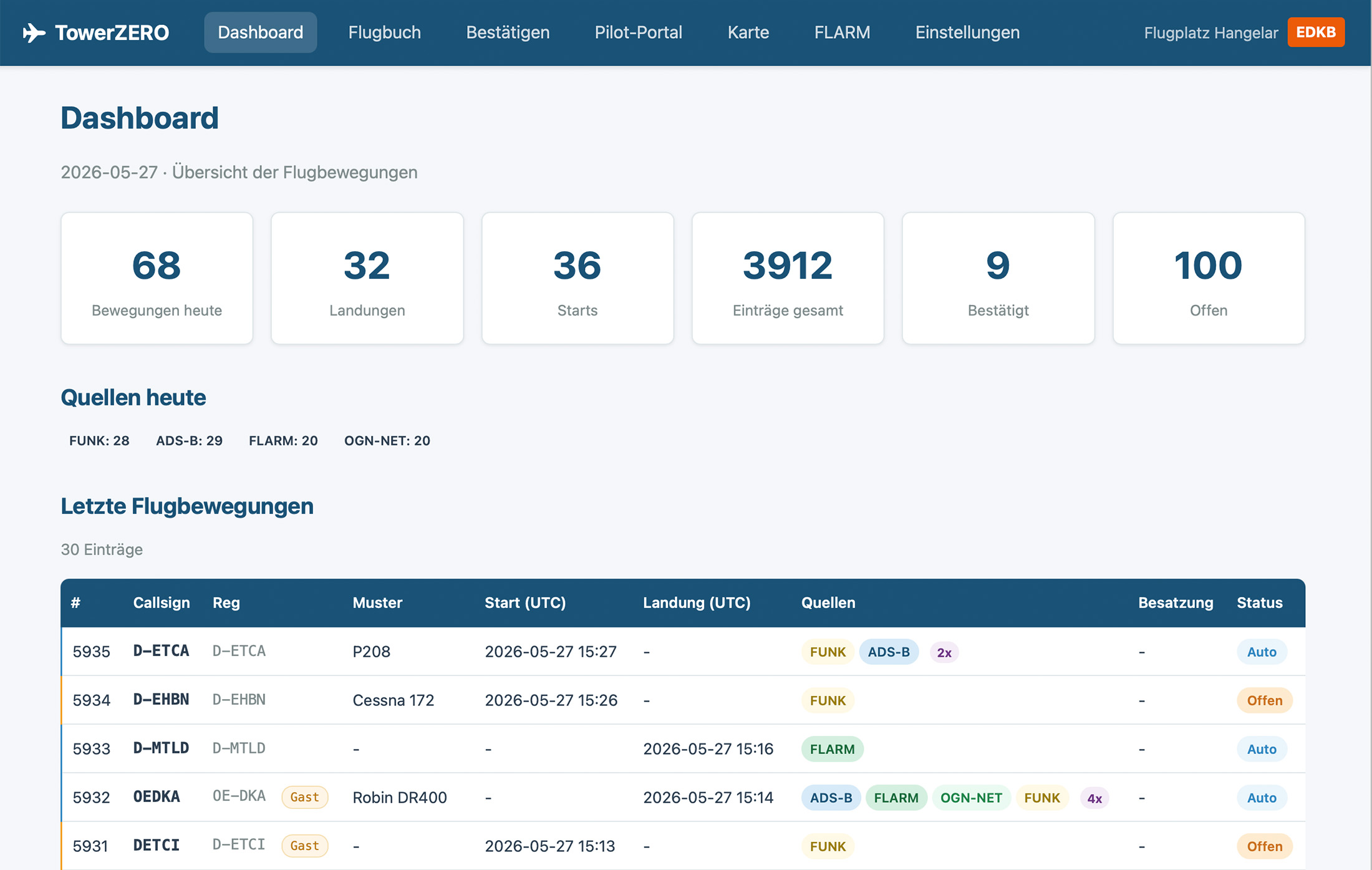Click the Cessna 172 aircraft type cell
The width and height of the screenshot is (1372, 870).
tap(393, 700)
